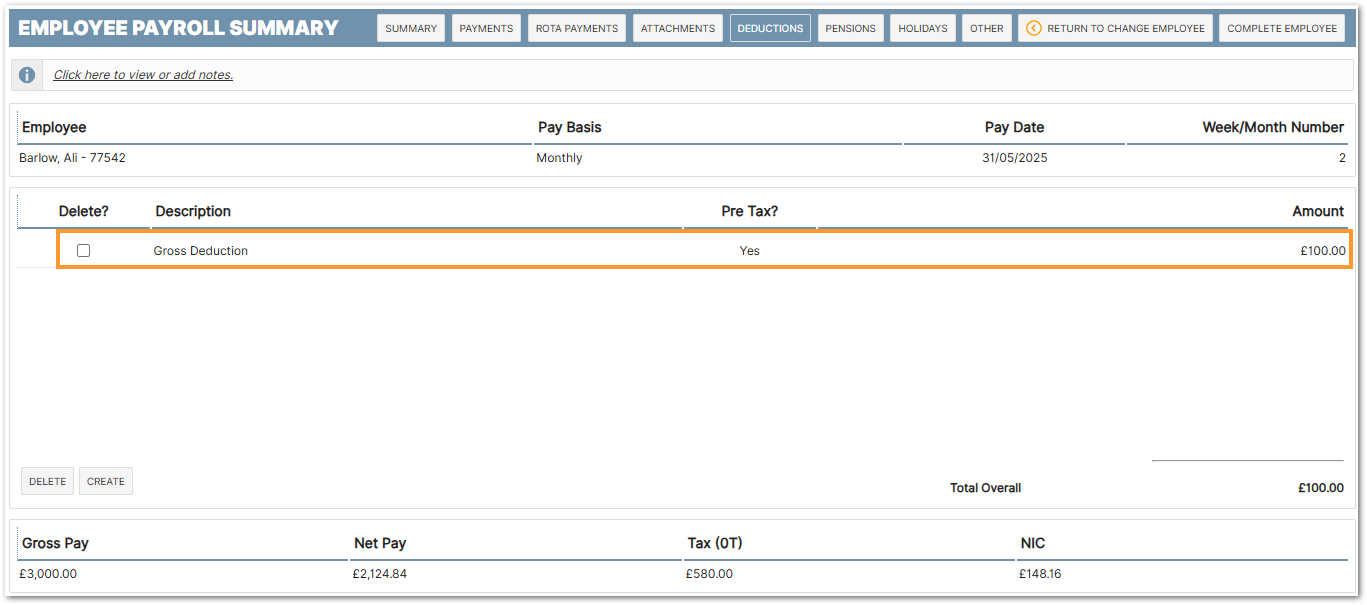The height and width of the screenshot is (605, 1367).
Task: Tick the Delete checkbox for Gross Deduction
Action: [84, 251]
